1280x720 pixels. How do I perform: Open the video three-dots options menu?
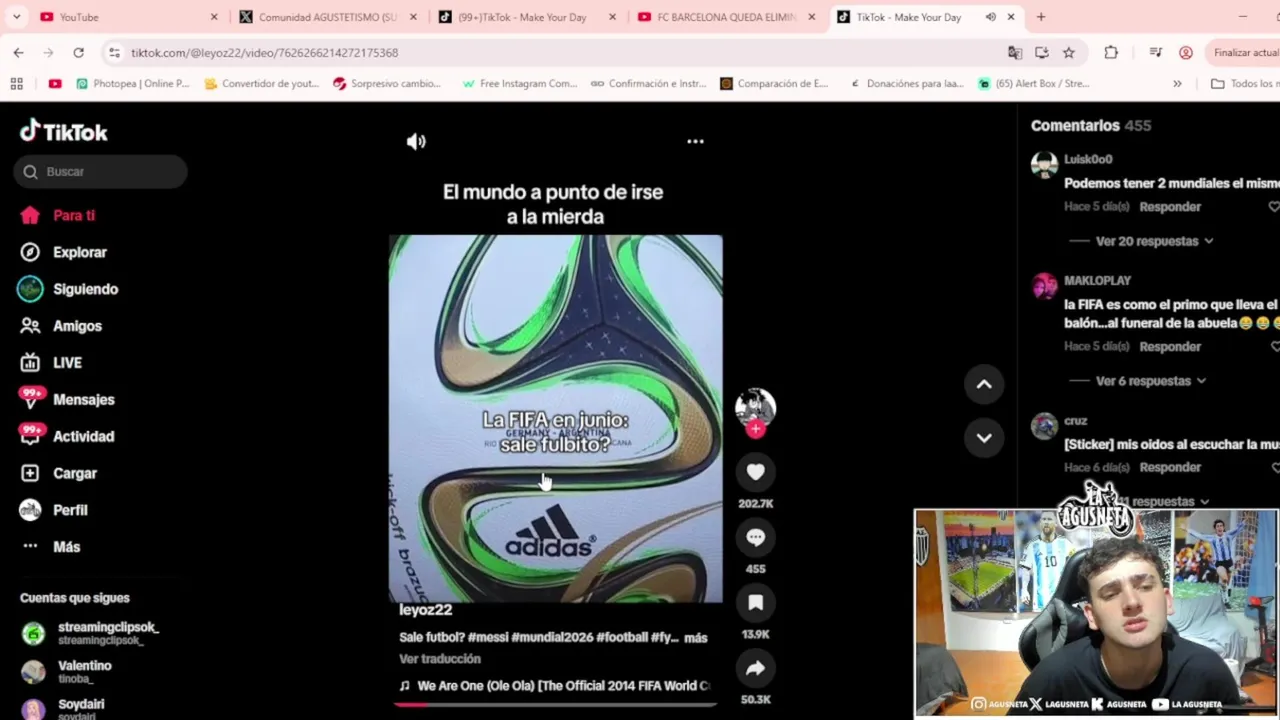695,142
